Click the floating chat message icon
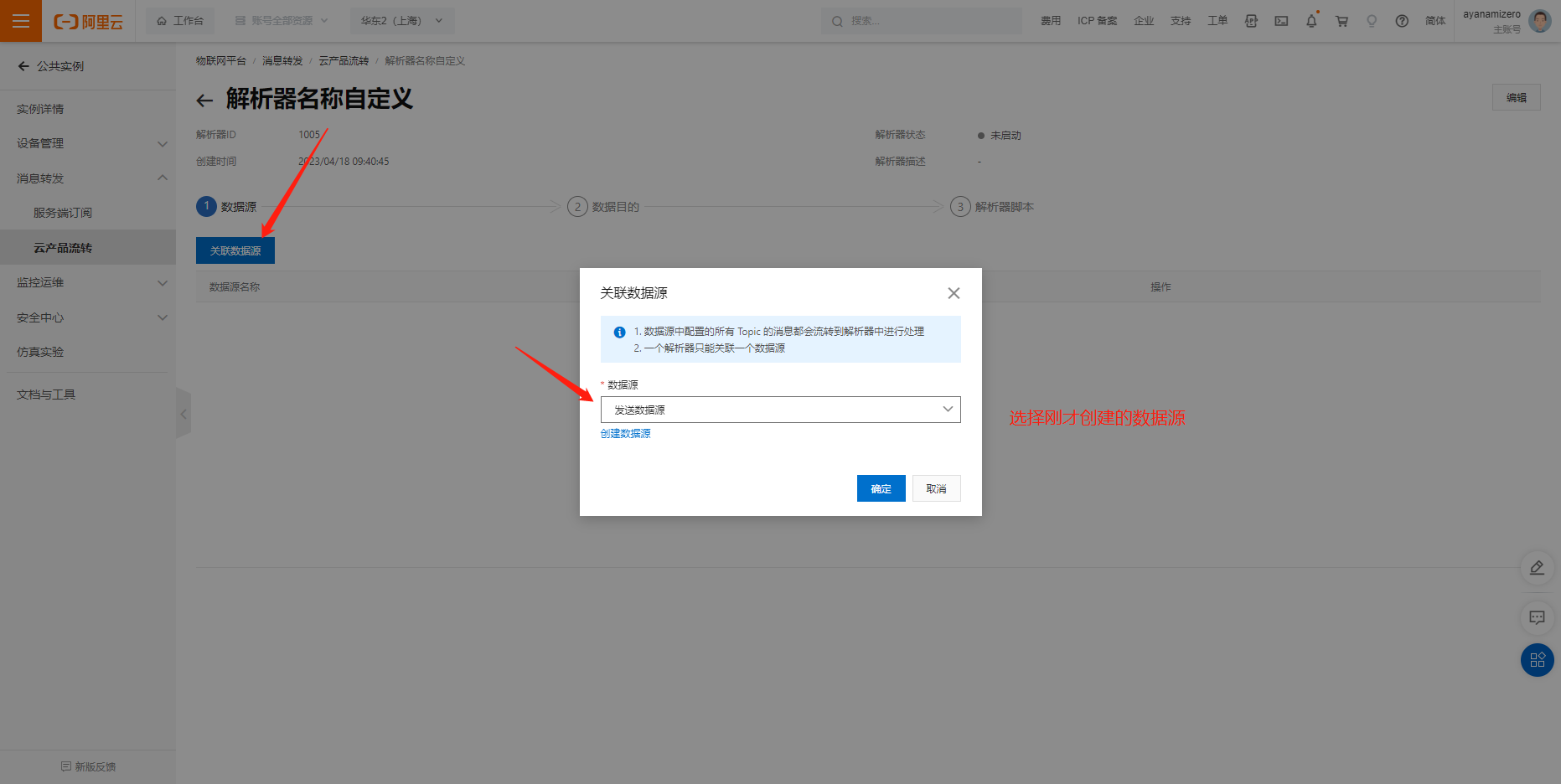The image size is (1561, 784). click(x=1537, y=617)
